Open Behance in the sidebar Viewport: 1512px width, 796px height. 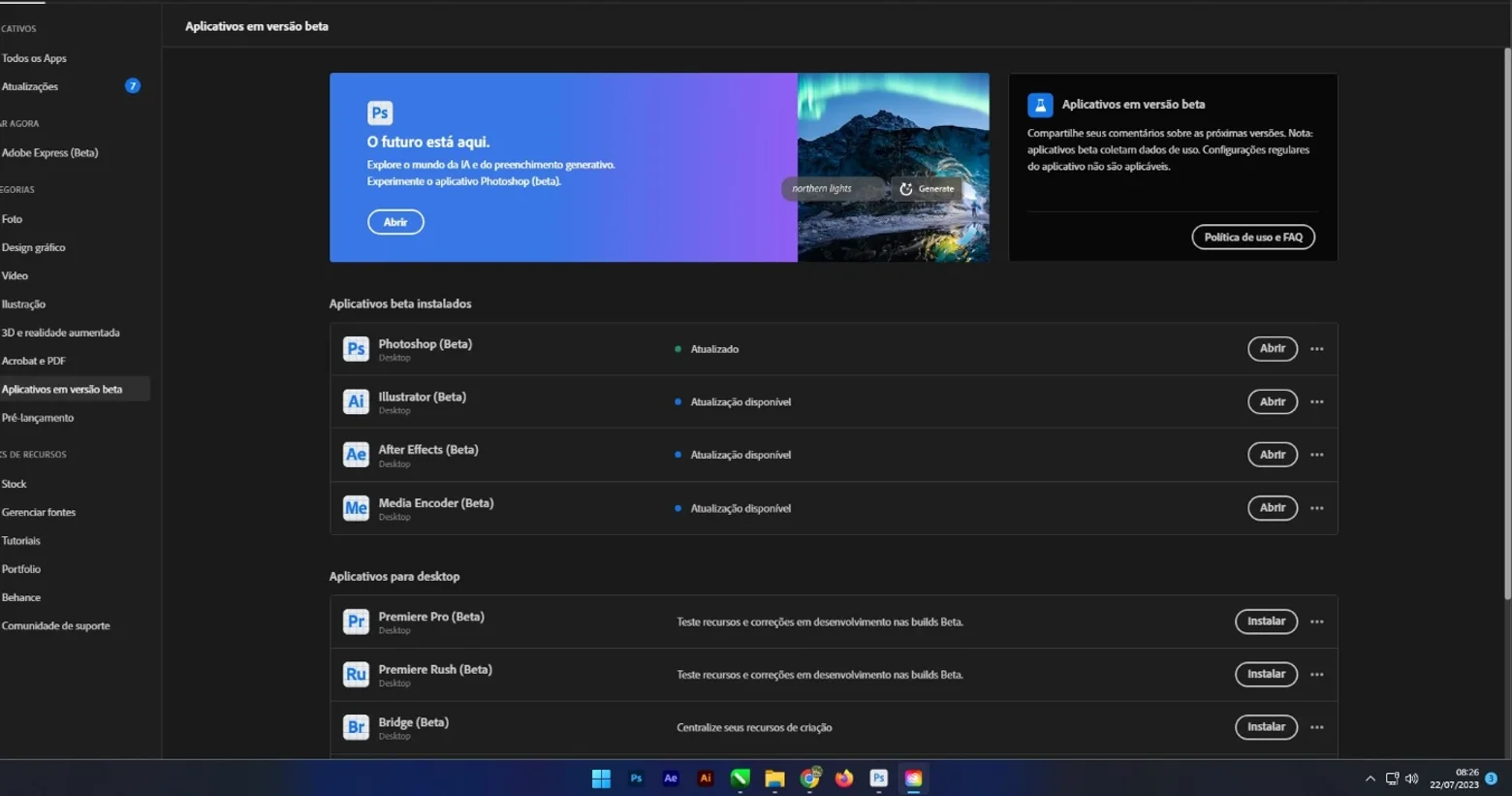[20, 598]
